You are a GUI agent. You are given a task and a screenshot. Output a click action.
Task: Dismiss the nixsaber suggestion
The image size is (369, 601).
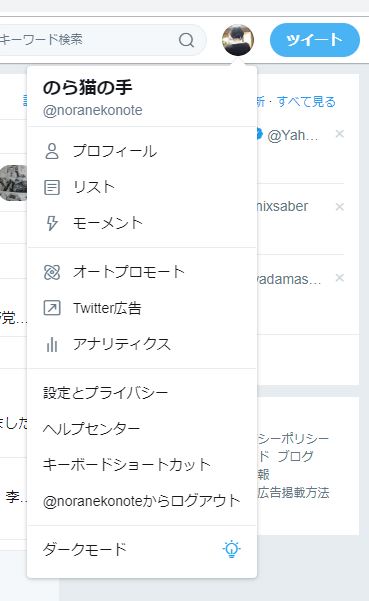(339, 207)
